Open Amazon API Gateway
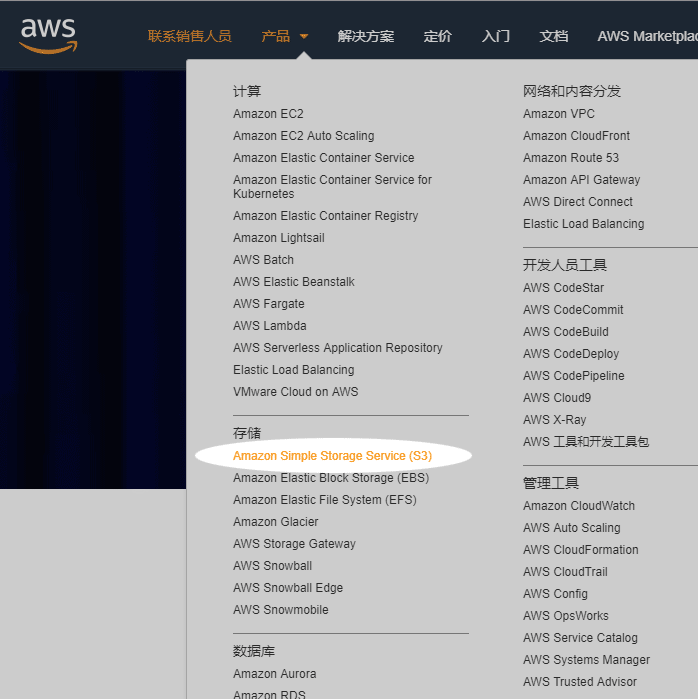The height and width of the screenshot is (699, 698). pyautogui.click(x=581, y=180)
